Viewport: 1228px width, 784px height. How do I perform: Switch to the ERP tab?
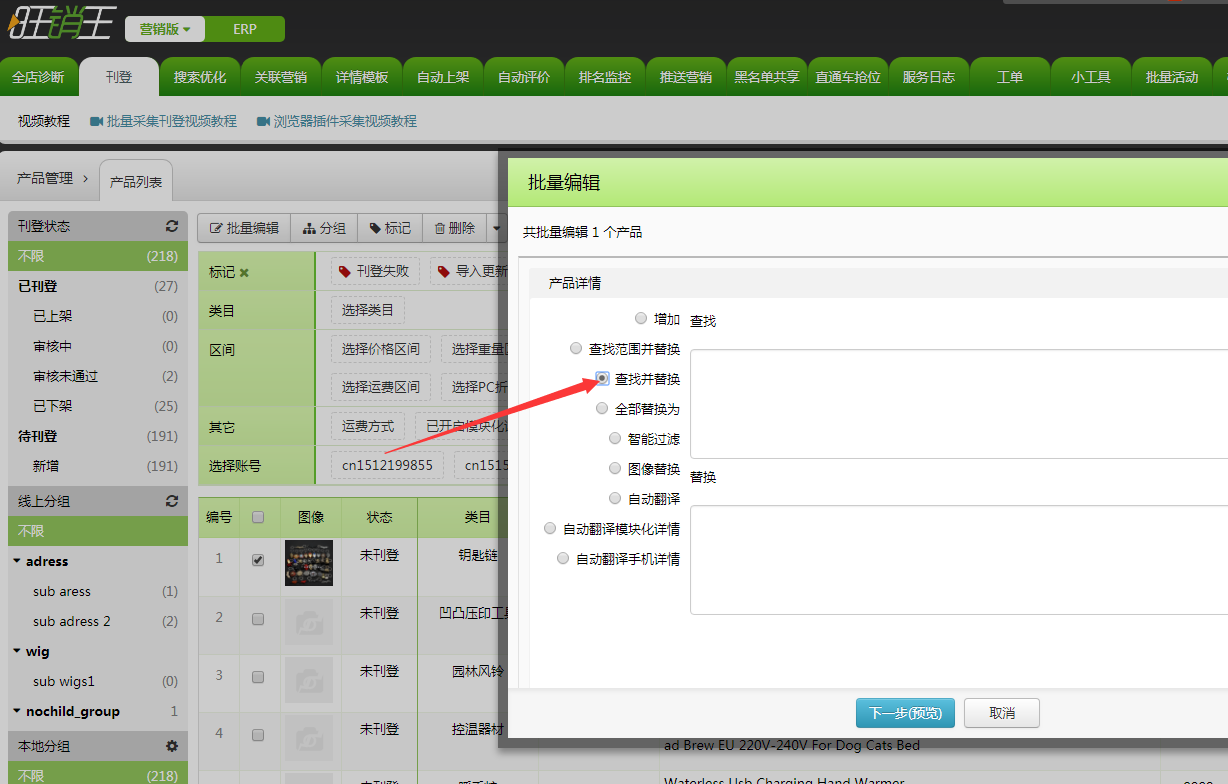click(245, 29)
